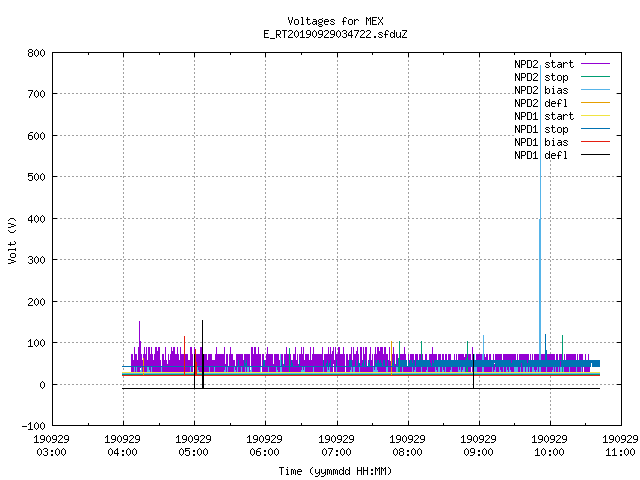640x480 pixels.
Task: Click the black NPD1 defl legend line
Action: [x=595, y=155]
